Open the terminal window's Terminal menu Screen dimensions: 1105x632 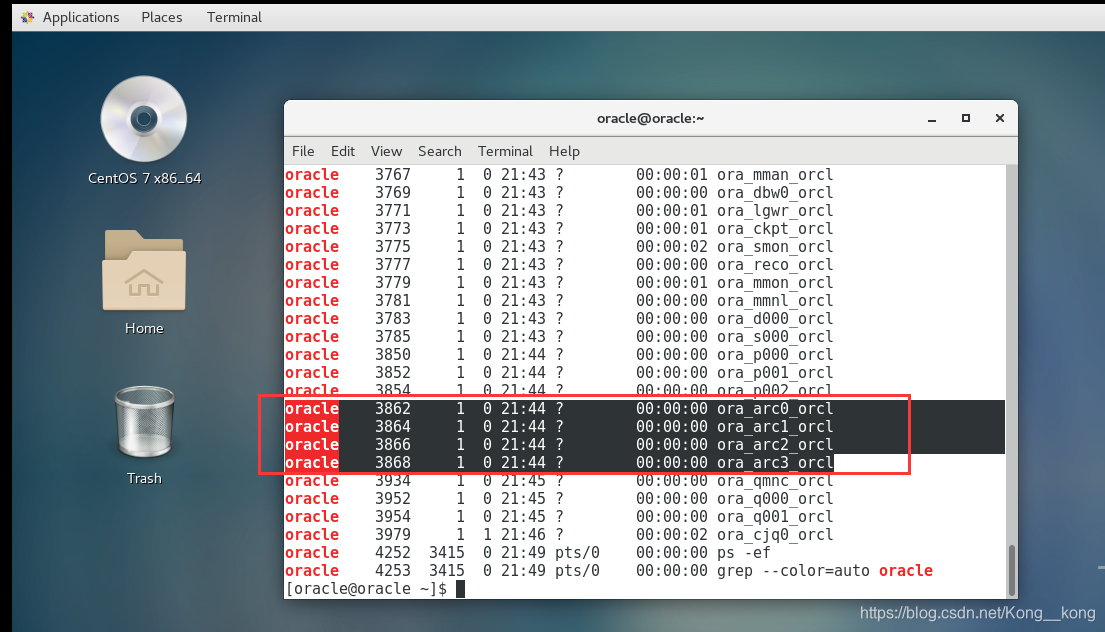(505, 151)
